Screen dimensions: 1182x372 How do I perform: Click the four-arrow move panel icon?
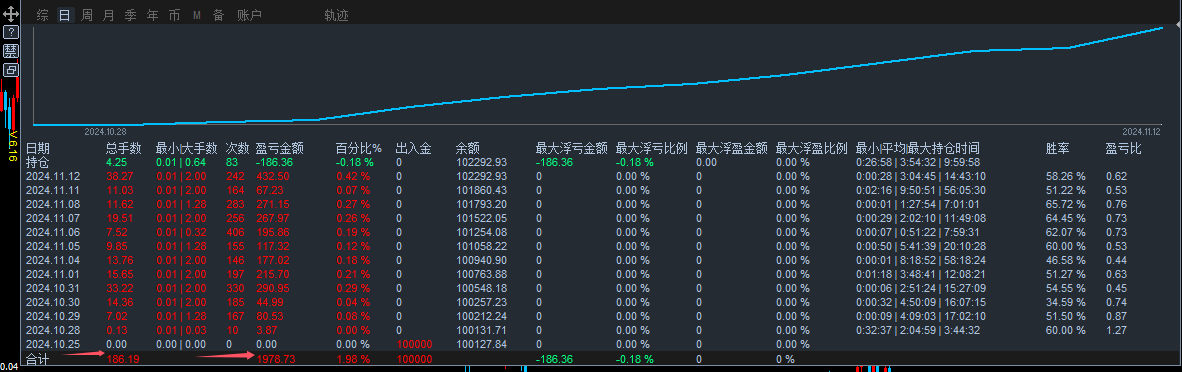coord(11,14)
